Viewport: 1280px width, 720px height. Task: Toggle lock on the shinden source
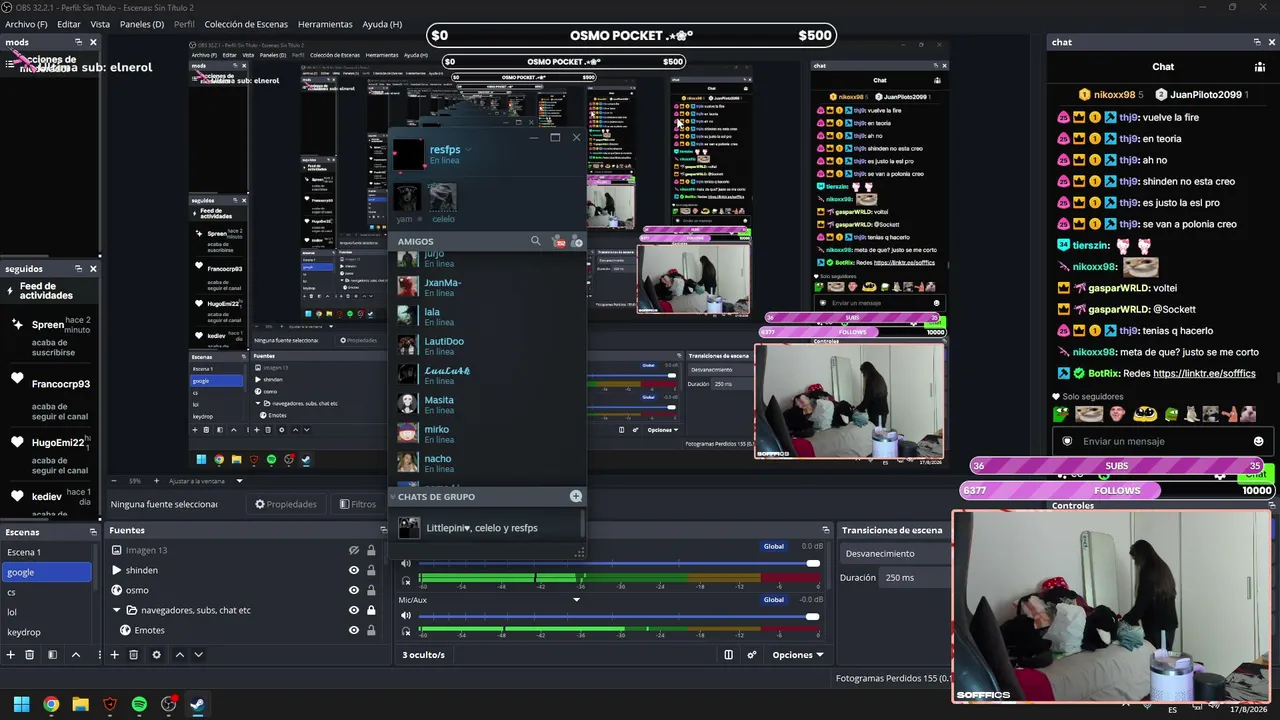(x=371, y=570)
